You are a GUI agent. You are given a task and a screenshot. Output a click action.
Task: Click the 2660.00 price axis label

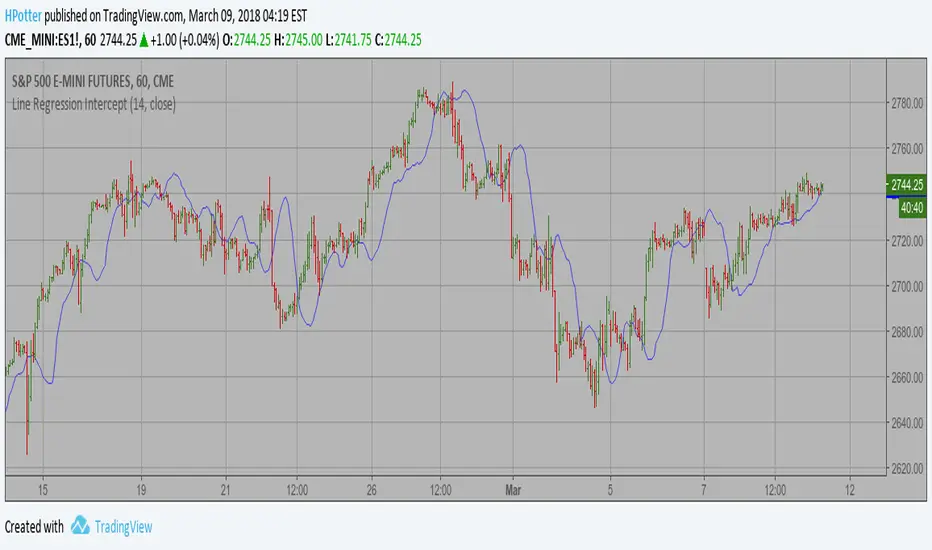coord(907,378)
